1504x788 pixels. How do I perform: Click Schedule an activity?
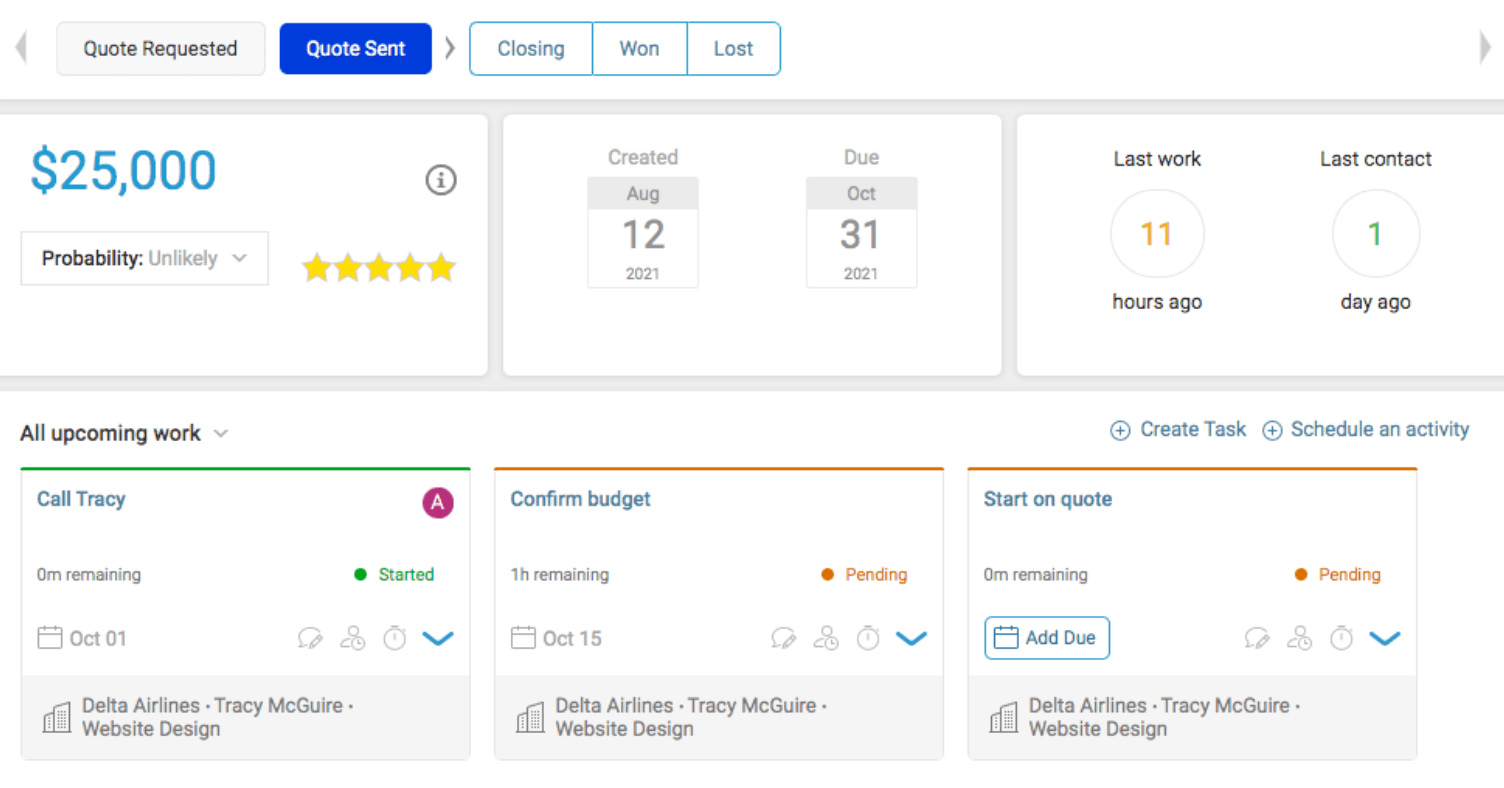[x=1380, y=429]
